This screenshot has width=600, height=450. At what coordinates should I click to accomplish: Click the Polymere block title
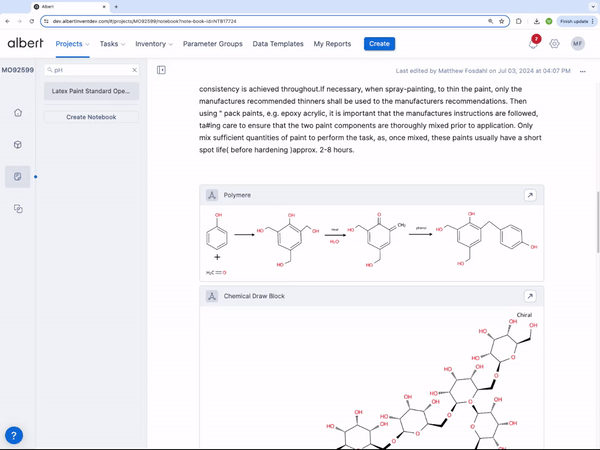[x=237, y=195]
